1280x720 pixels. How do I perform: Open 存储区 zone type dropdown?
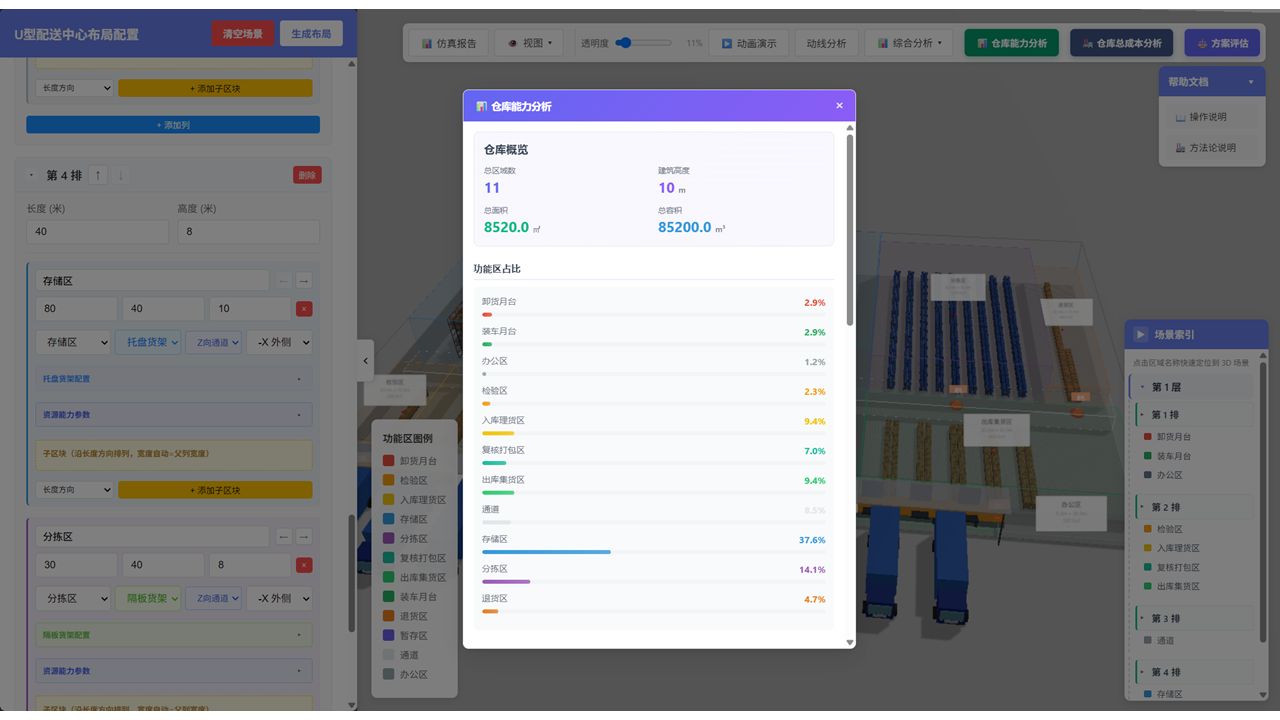pos(73,342)
